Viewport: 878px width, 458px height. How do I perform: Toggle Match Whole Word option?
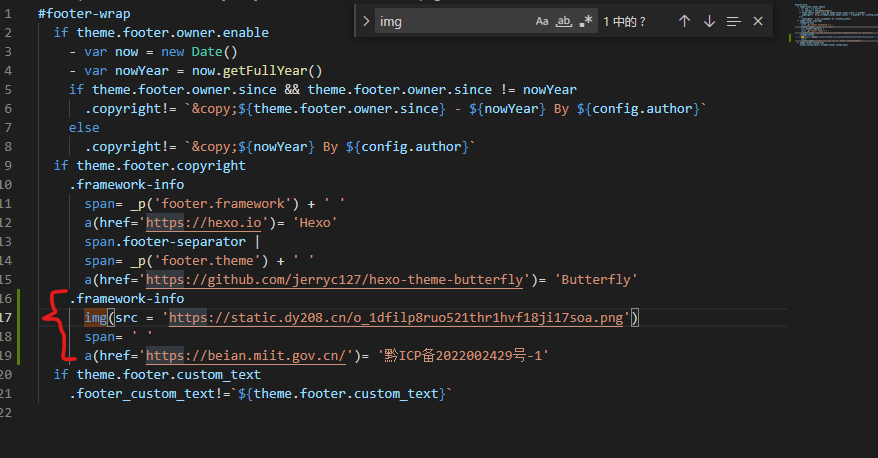(x=564, y=21)
